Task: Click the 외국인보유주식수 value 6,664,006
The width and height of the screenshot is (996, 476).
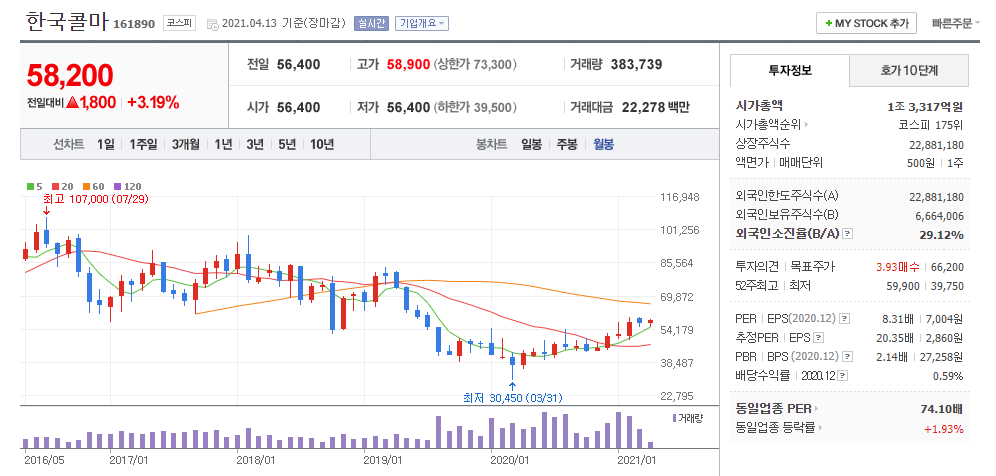Action: (x=939, y=216)
